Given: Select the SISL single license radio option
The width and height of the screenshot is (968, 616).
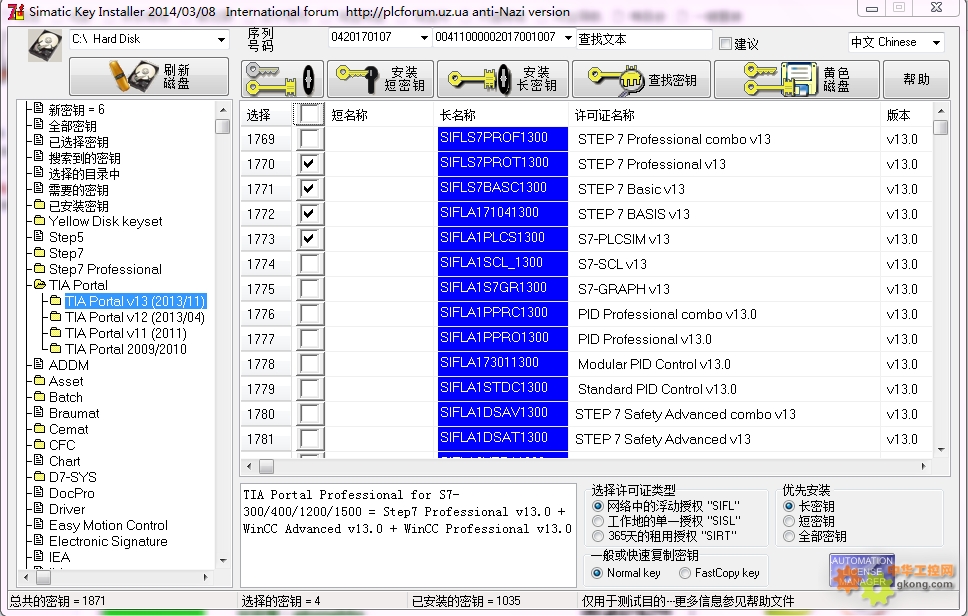Looking at the screenshot, I should click(x=598, y=521).
